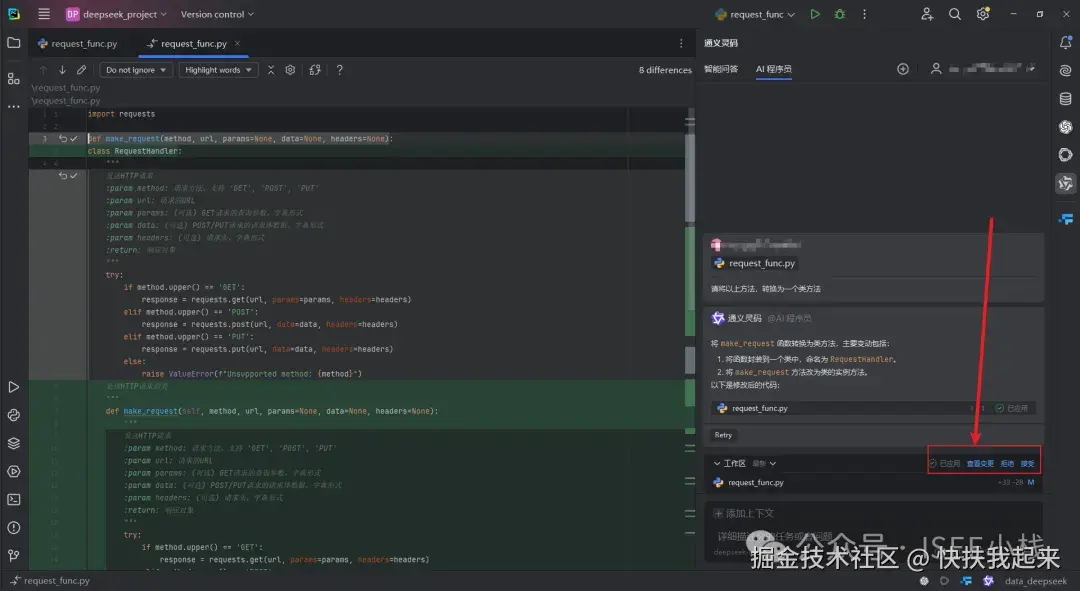Open the Do not ignore dropdown
The height and width of the screenshot is (591, 1080).
pos(136,70)
